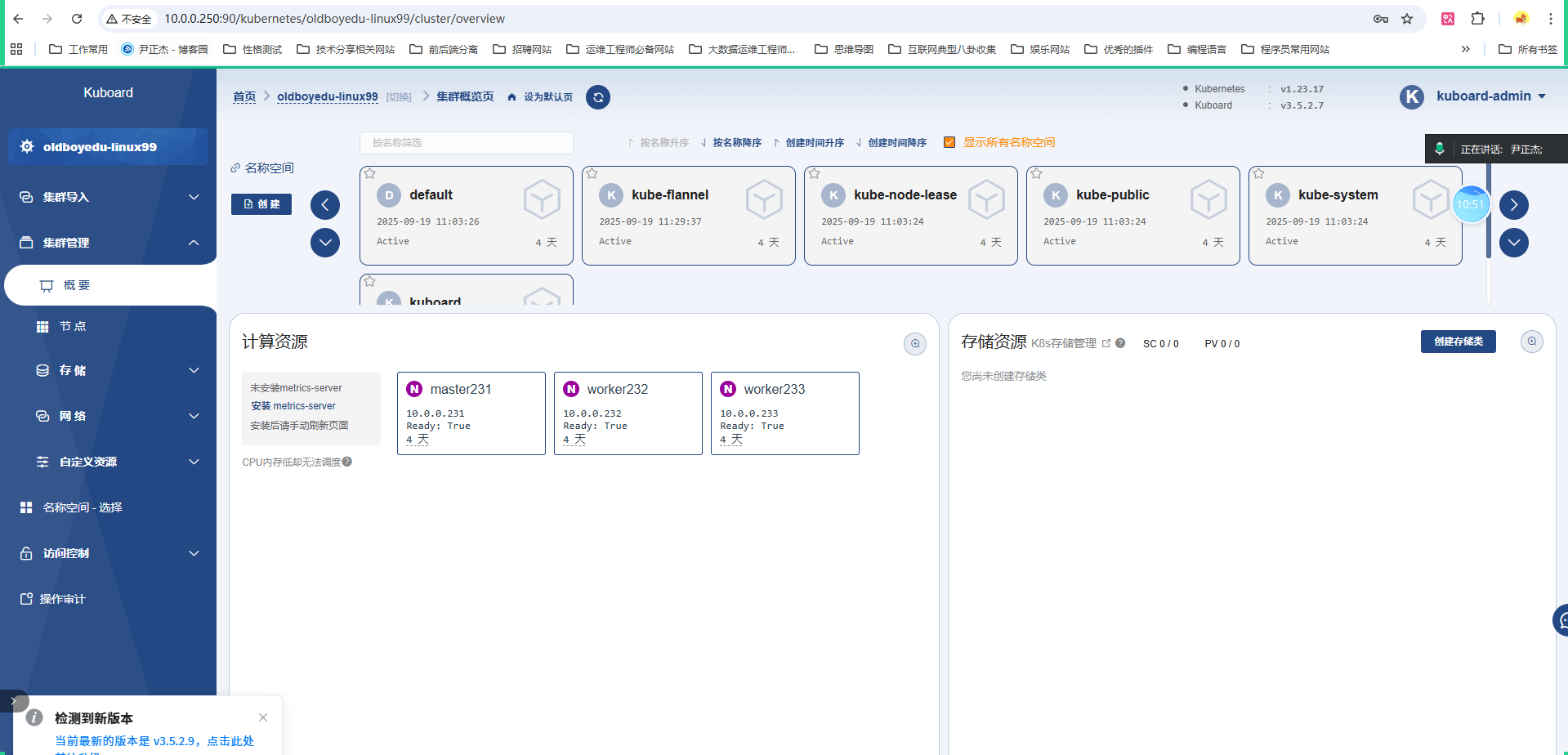Open the 尹正杰 - 博客园 bookmark
1568x755 pixels.
click(x=164, y=49)
